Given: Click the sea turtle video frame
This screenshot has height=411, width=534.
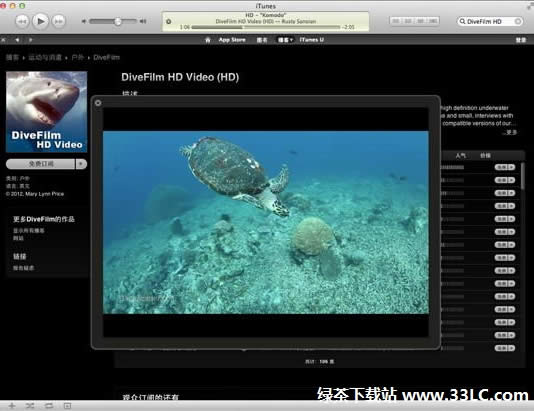Looking at the screenshot, I should 266,222.
